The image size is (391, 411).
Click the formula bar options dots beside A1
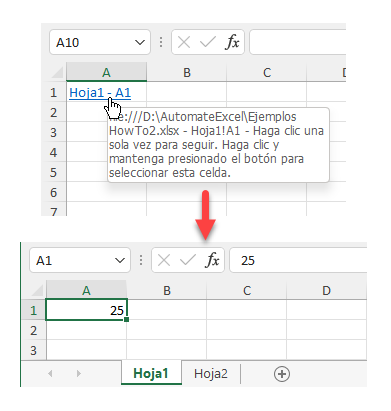[x=141, y=260]
